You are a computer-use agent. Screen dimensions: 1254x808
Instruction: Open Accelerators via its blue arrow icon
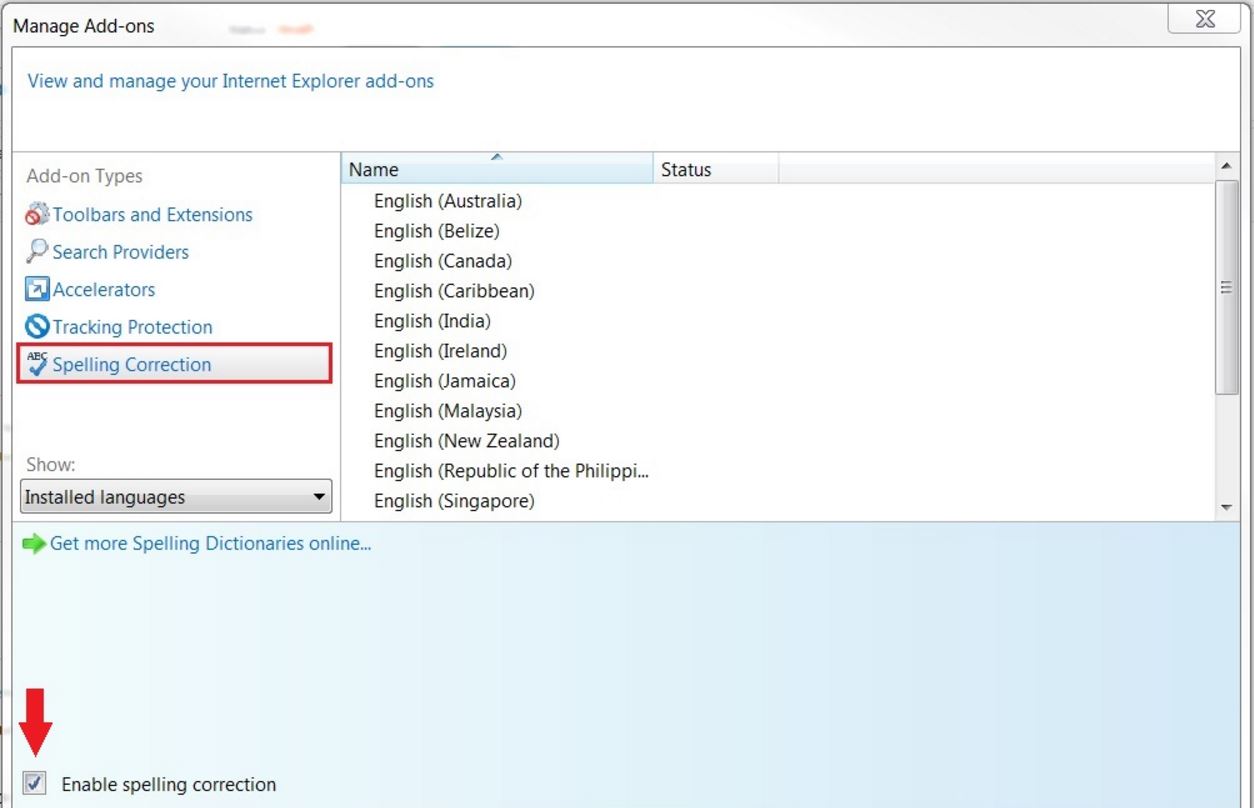[35, 289]
